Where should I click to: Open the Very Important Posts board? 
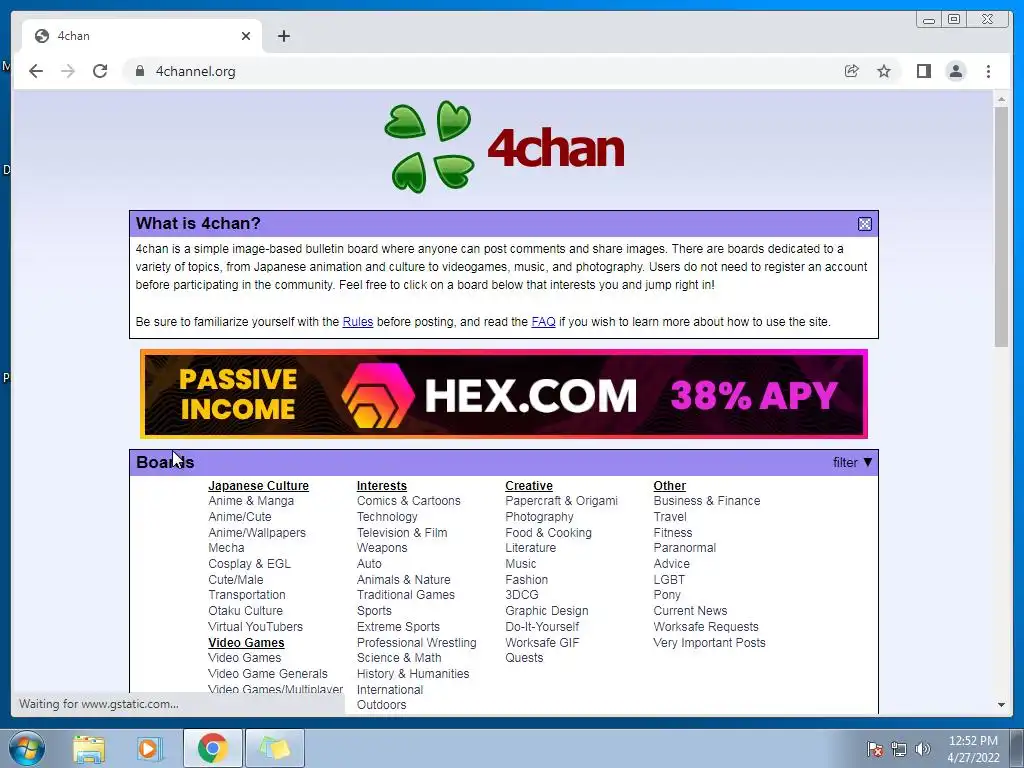coord(709,643)
